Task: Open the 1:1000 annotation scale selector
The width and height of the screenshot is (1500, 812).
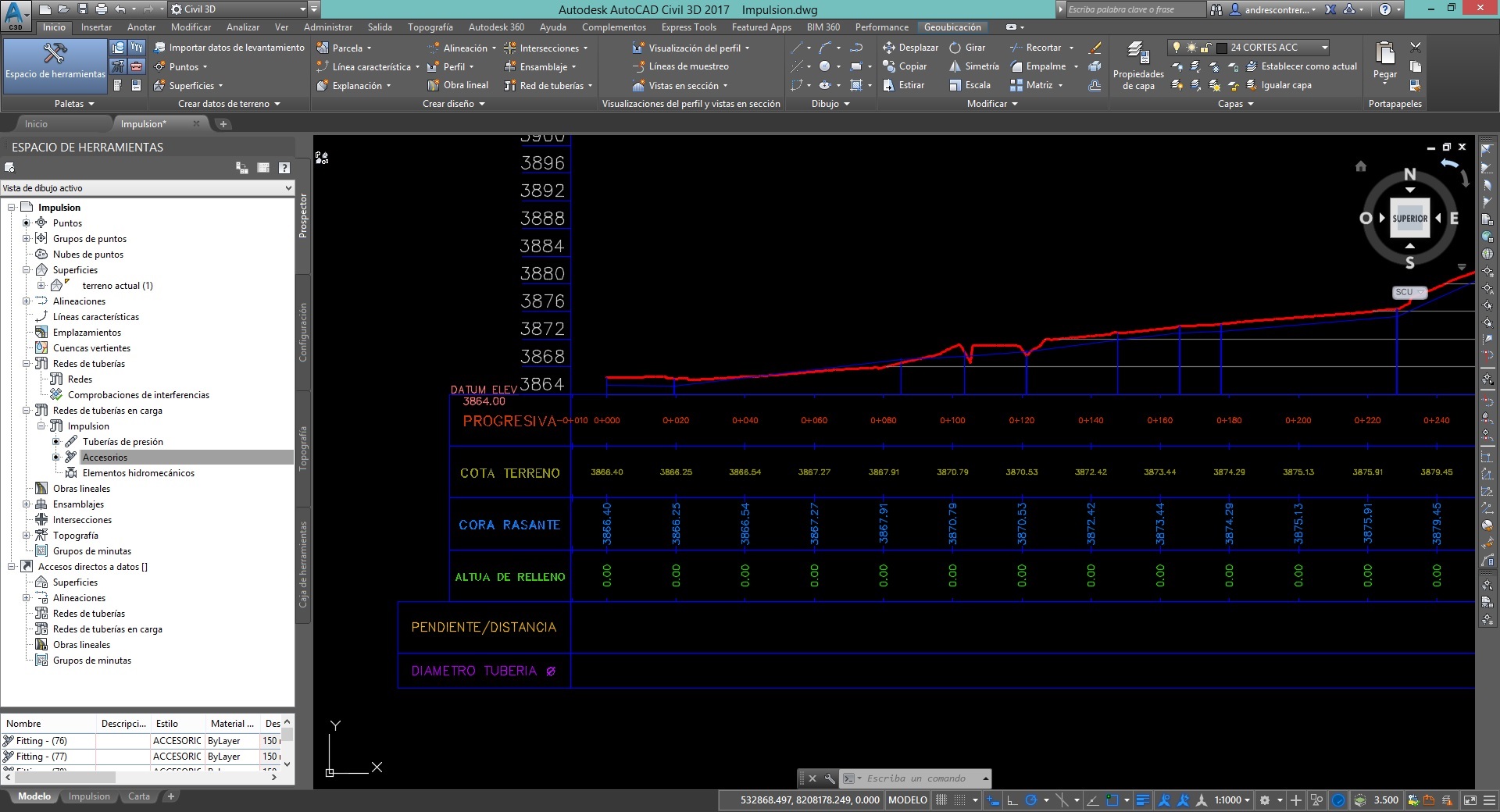Action: pyautogui.click(x=1230, y=800)
